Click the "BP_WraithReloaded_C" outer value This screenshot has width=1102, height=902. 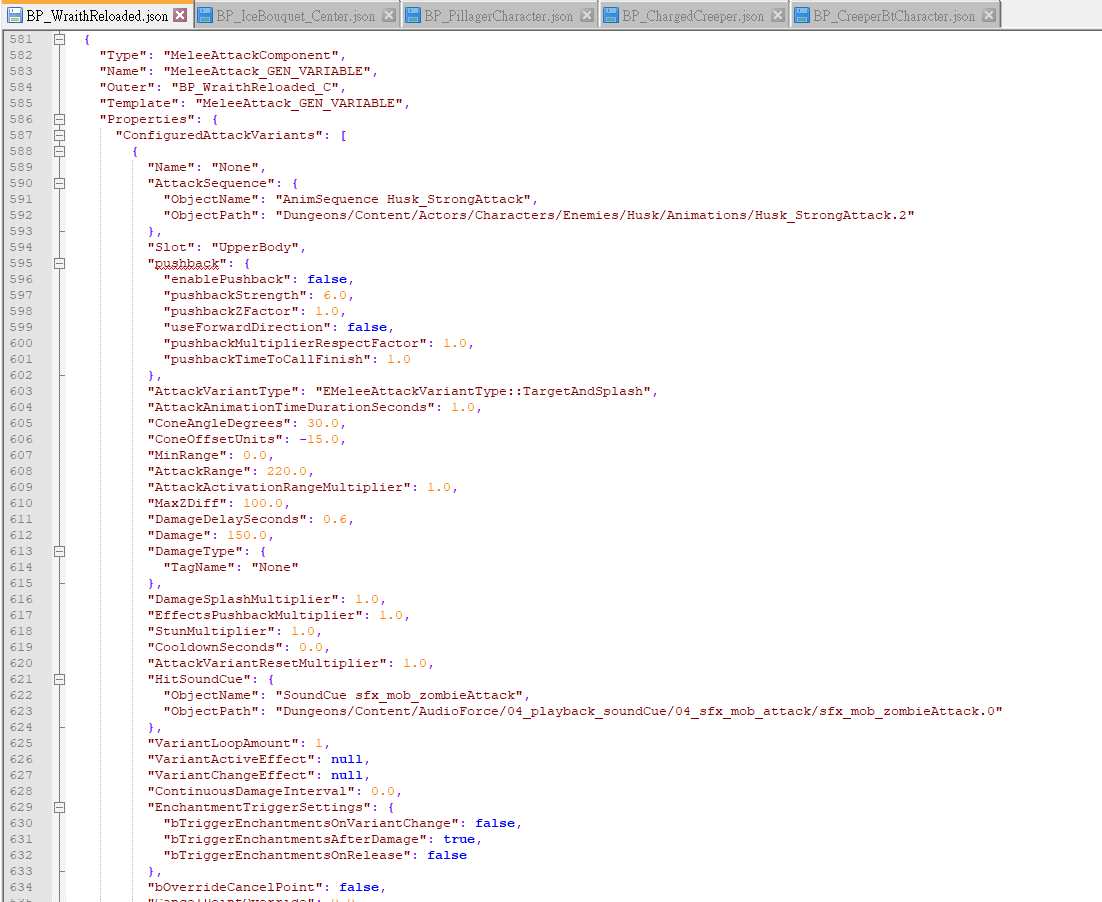coord(255,87)
